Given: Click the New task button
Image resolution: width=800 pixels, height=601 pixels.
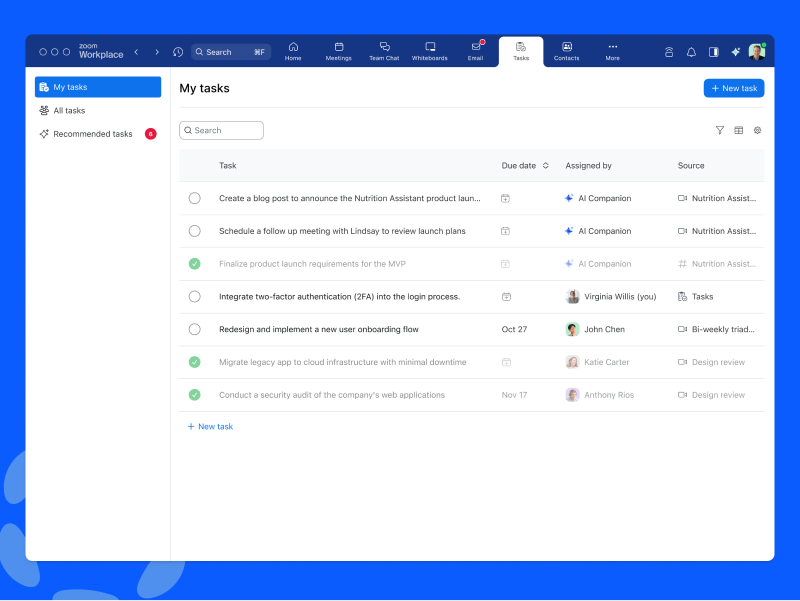Looking at the screenshot, I should [733, 88].
